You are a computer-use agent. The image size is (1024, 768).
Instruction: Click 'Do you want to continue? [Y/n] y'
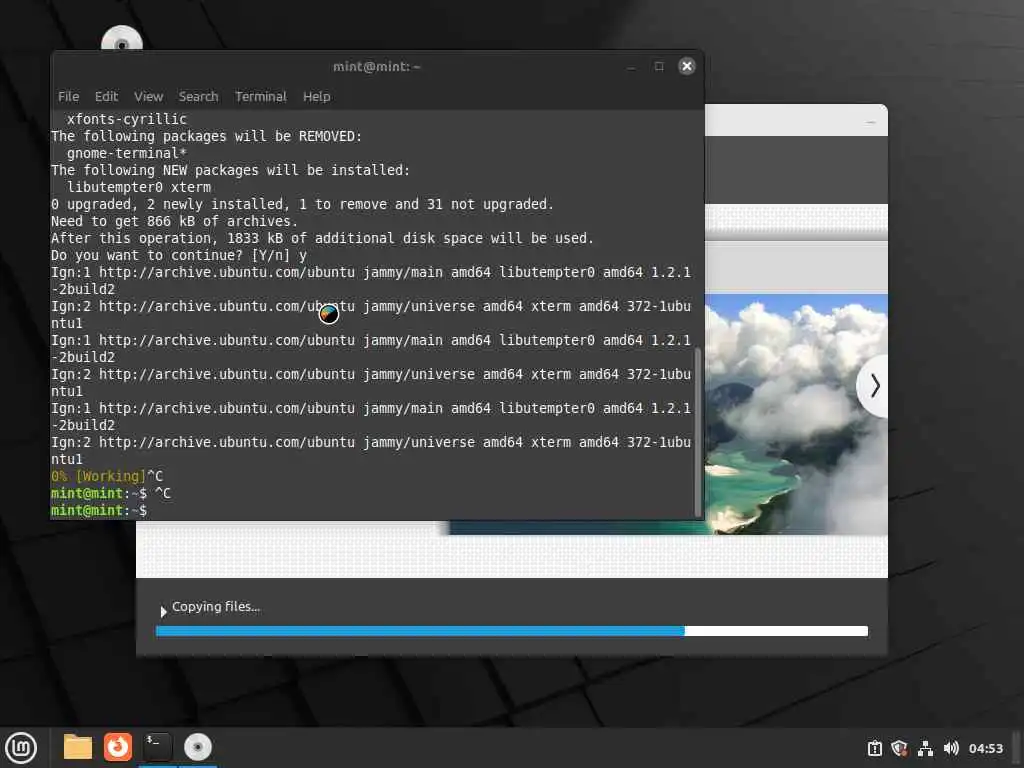[179, 255]
